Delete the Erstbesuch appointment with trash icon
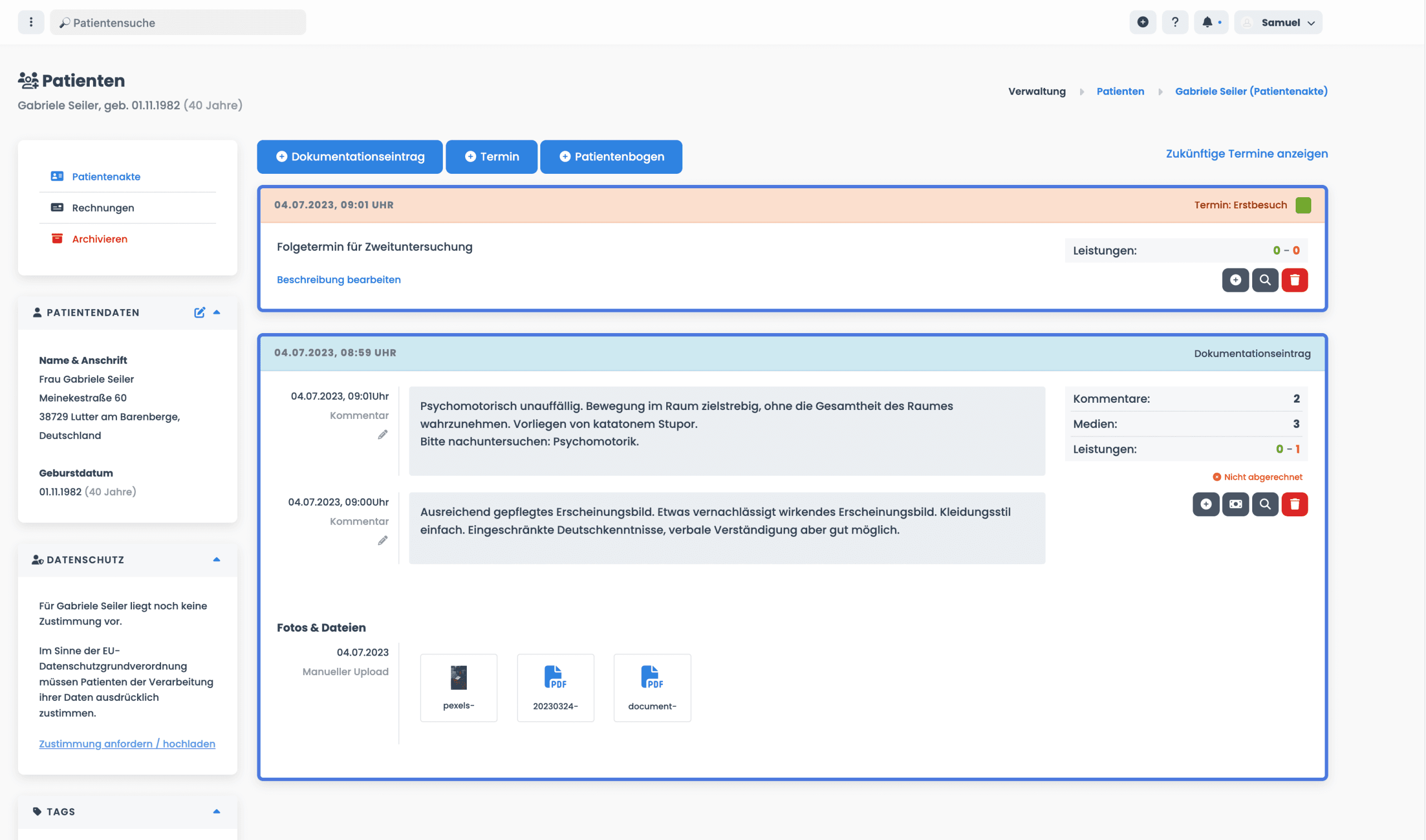 click(x=1294, y=280)
